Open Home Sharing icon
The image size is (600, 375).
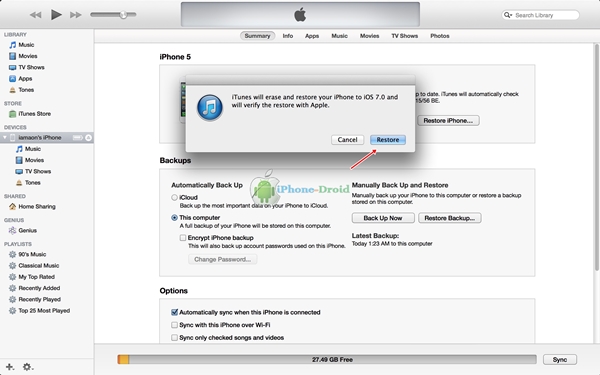13,207
